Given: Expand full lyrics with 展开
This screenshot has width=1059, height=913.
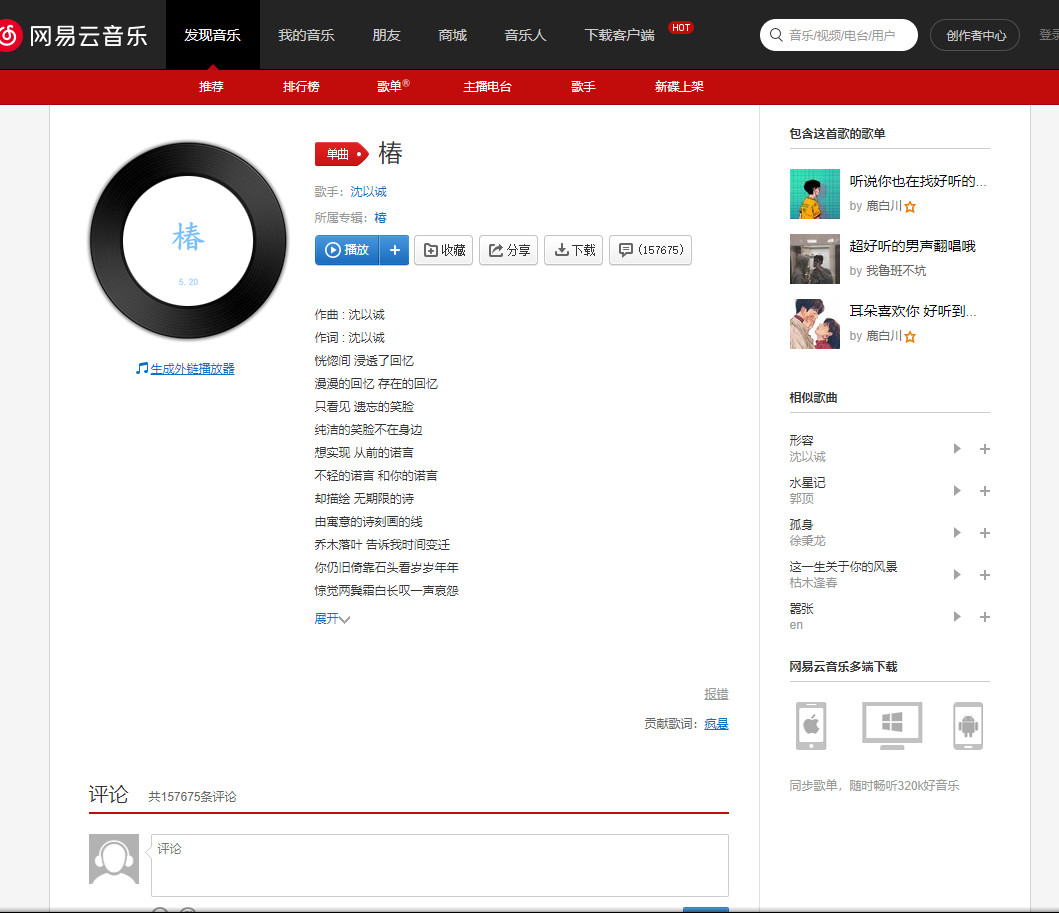Looking at the screenshot, I should 332,619.
